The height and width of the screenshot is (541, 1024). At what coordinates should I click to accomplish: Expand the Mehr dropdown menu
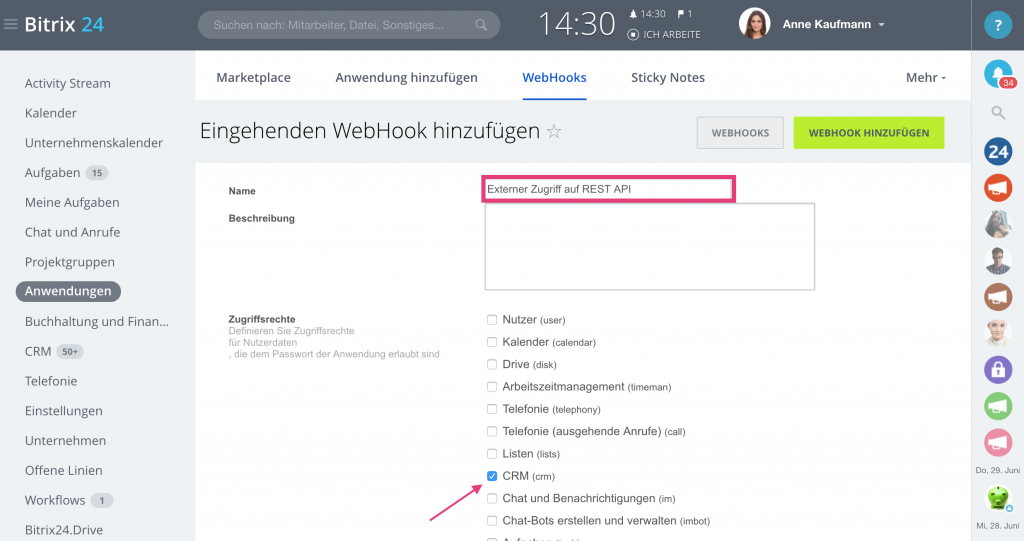925,78
